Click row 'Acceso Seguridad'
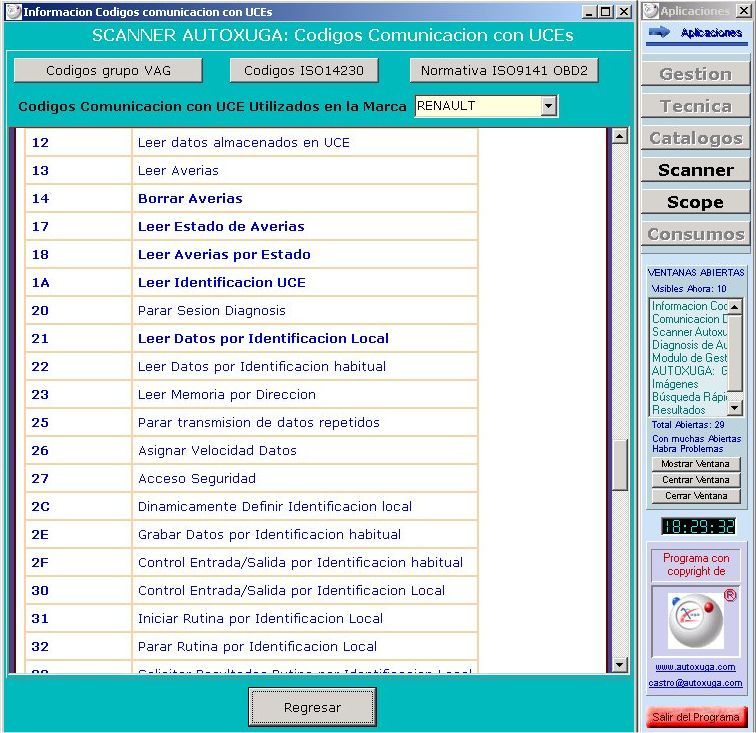 tap(251, 478)
